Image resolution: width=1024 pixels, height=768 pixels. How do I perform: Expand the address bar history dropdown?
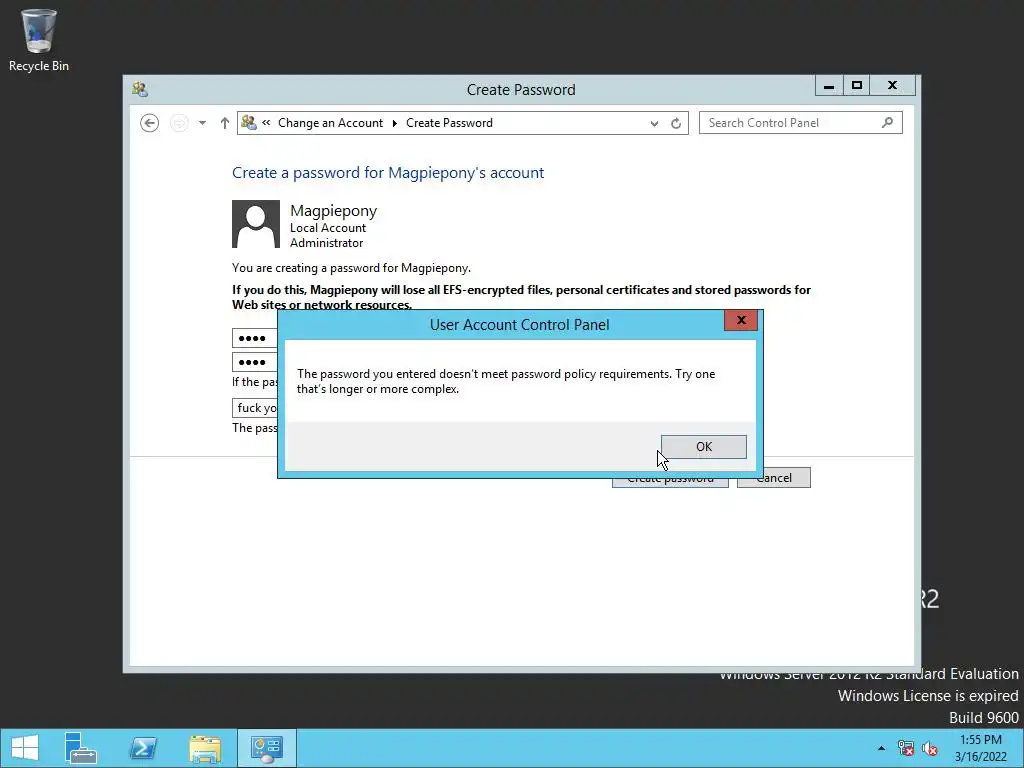click(x=654, y=123)
